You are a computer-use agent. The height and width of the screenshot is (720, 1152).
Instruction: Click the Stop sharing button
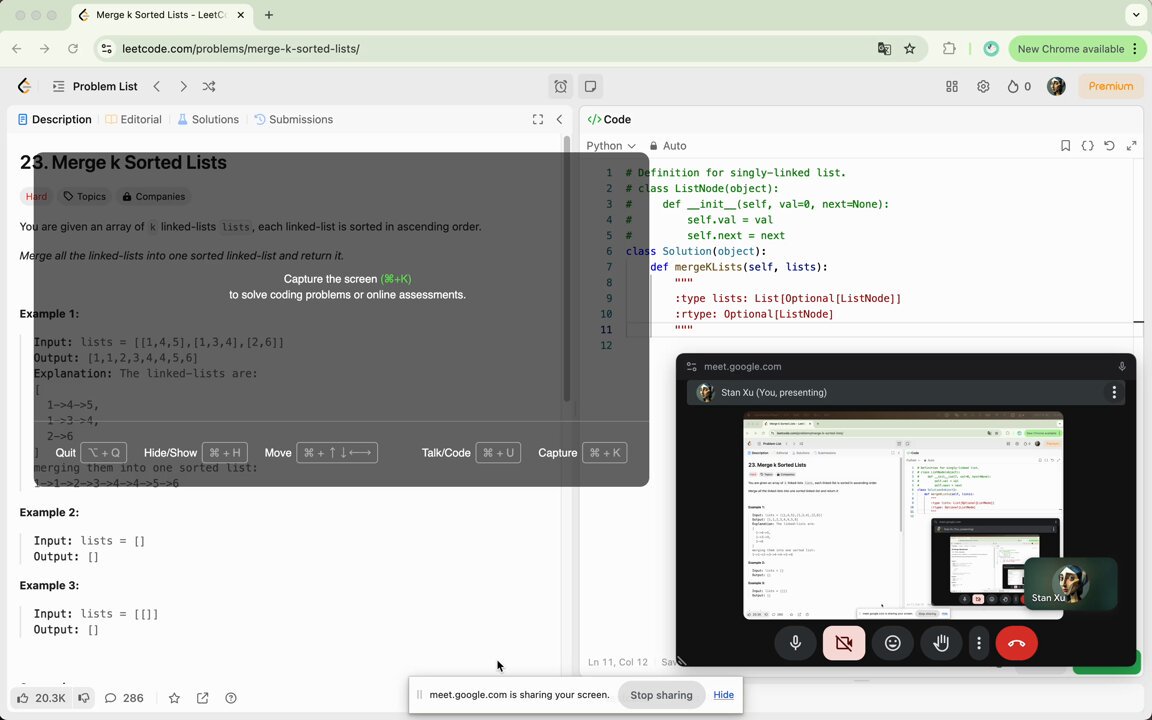tap(661, 695)
